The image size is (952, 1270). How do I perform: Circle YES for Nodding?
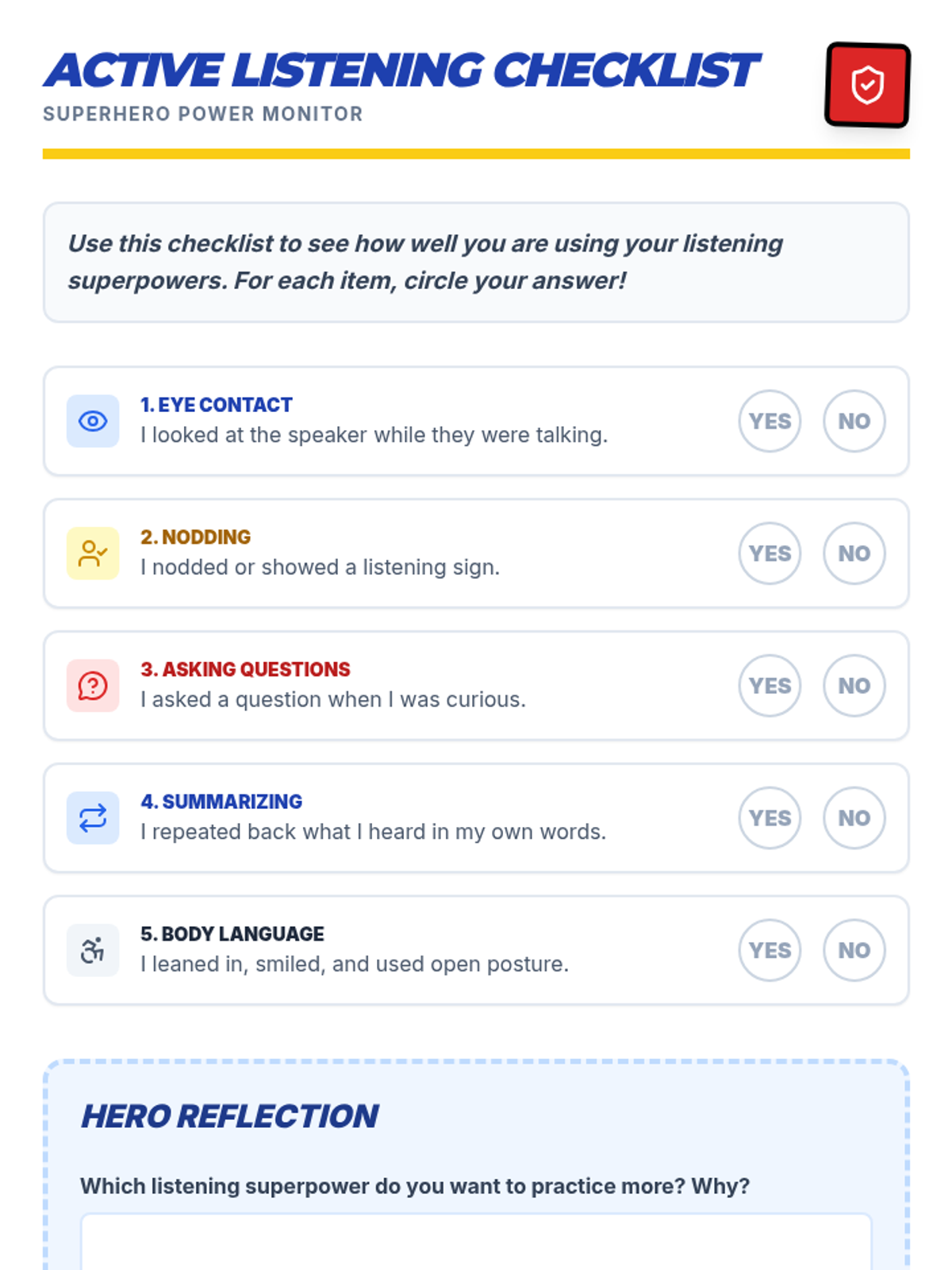click(770, 553)
